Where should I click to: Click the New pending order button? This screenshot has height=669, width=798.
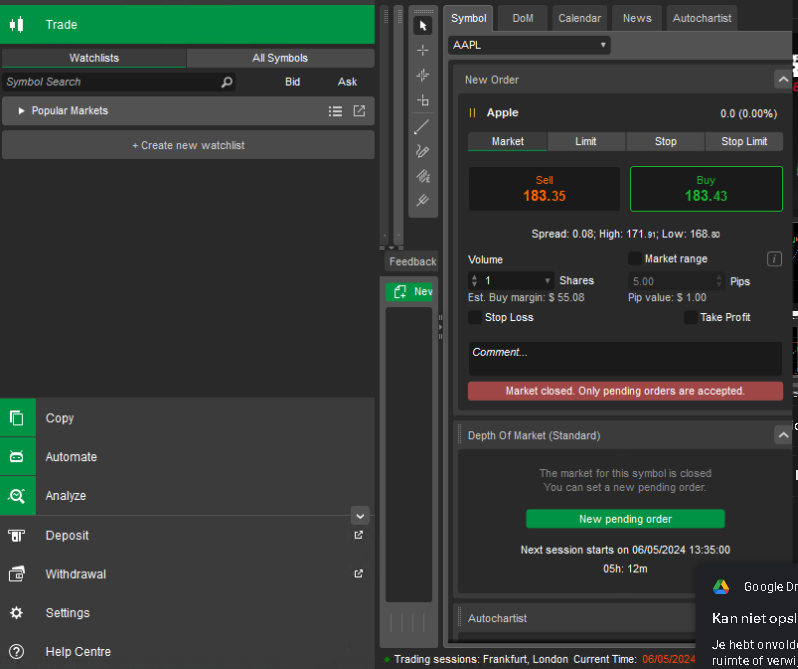tap(625, 519)
